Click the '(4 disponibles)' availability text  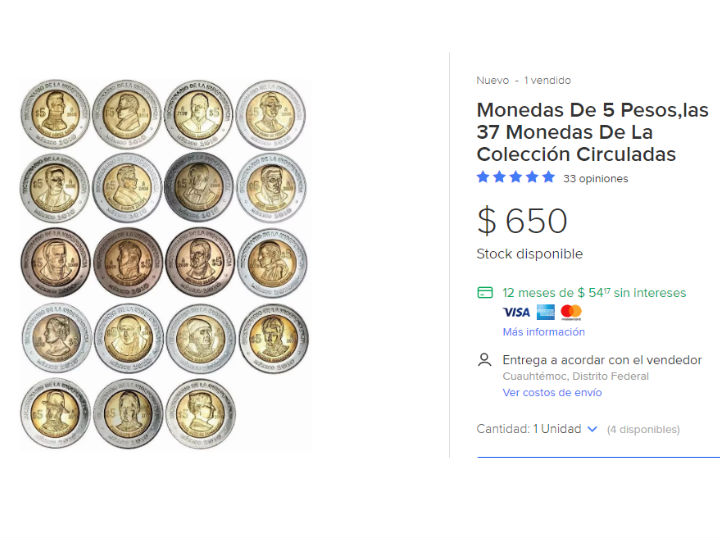pyautogui.click(x=643, y=430)
